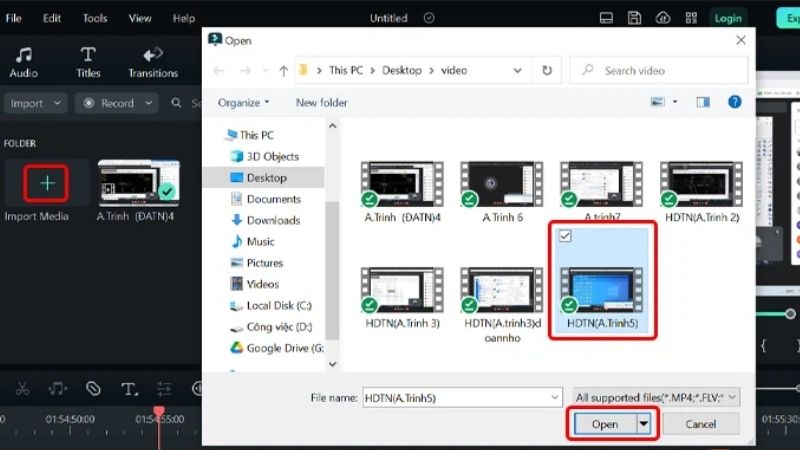Select Công việc (D:) drive
The height and width of the screenshot is (450, 800).
pos(280,327)
